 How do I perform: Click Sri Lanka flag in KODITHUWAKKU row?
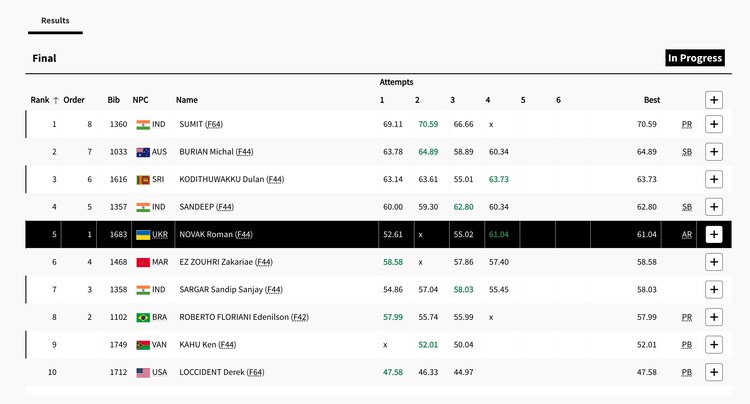click(x=142, y=179)
